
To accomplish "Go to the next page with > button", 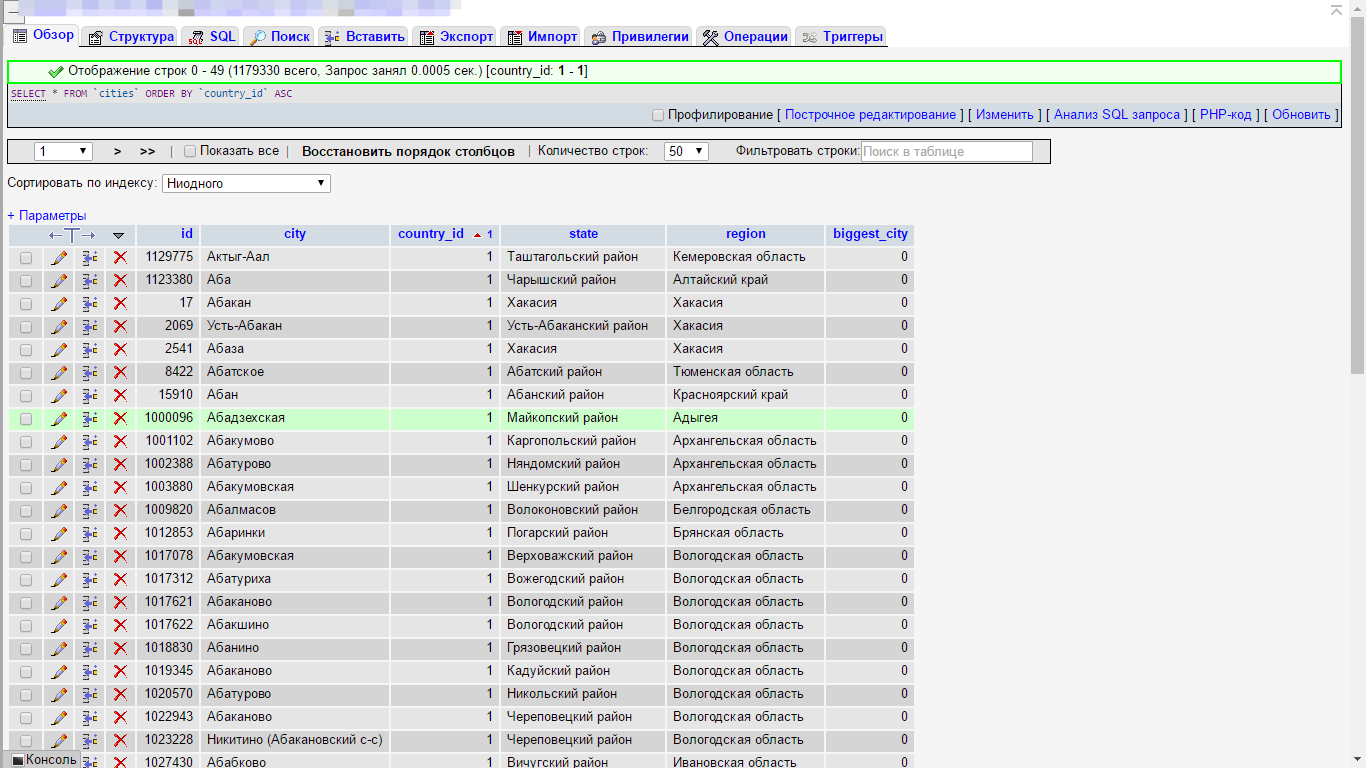I will click(x=118, y=151).
